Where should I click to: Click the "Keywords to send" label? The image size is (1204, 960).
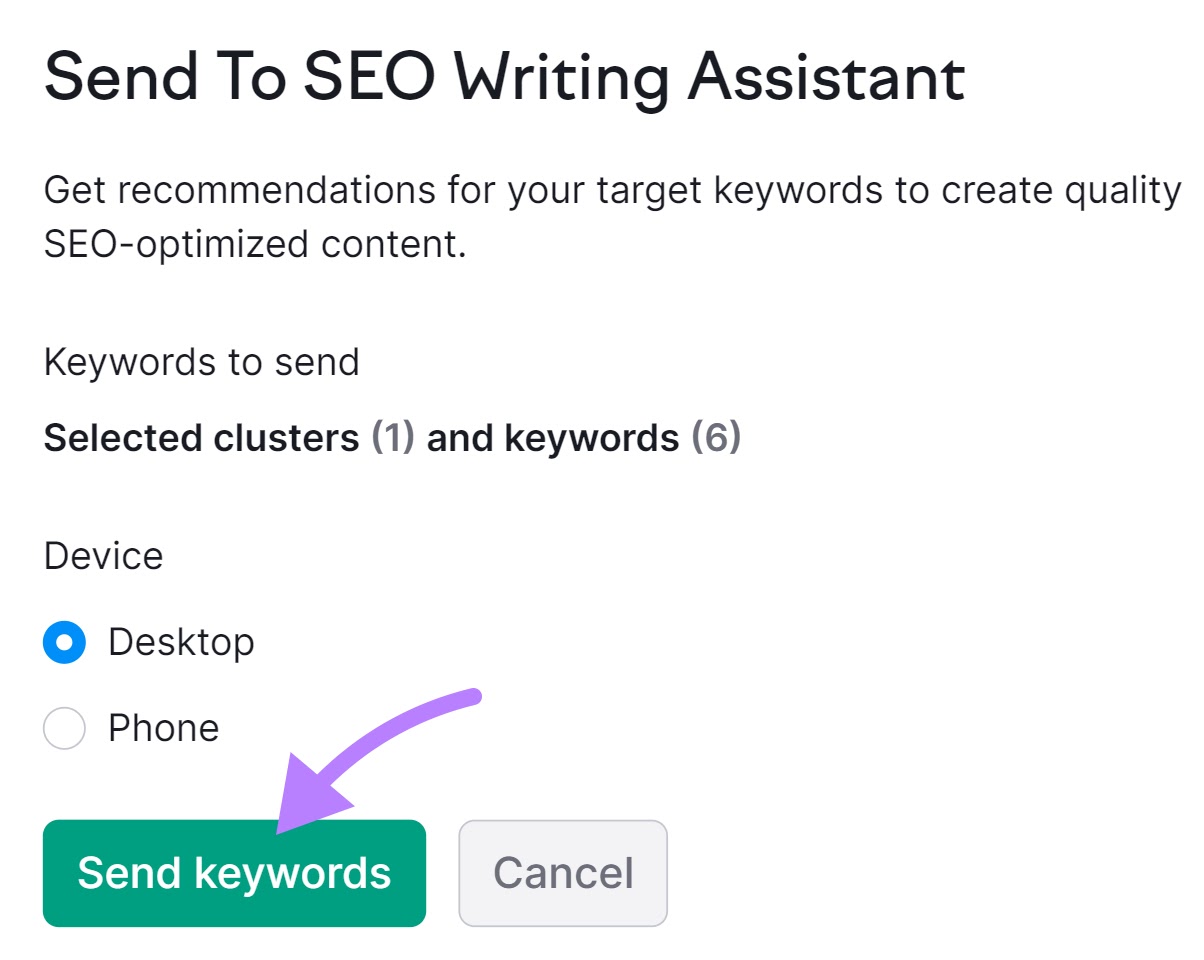[201, 362]
